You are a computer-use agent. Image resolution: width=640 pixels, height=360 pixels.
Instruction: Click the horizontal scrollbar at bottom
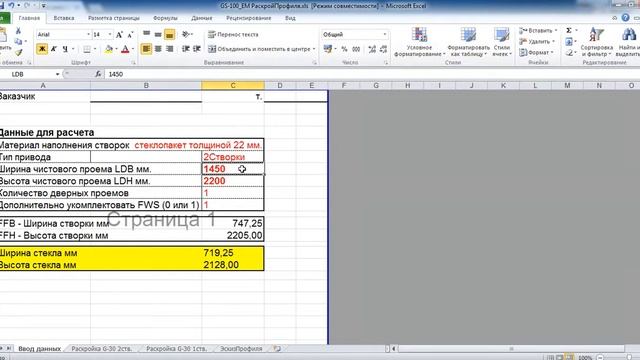[x=511, y=349]
